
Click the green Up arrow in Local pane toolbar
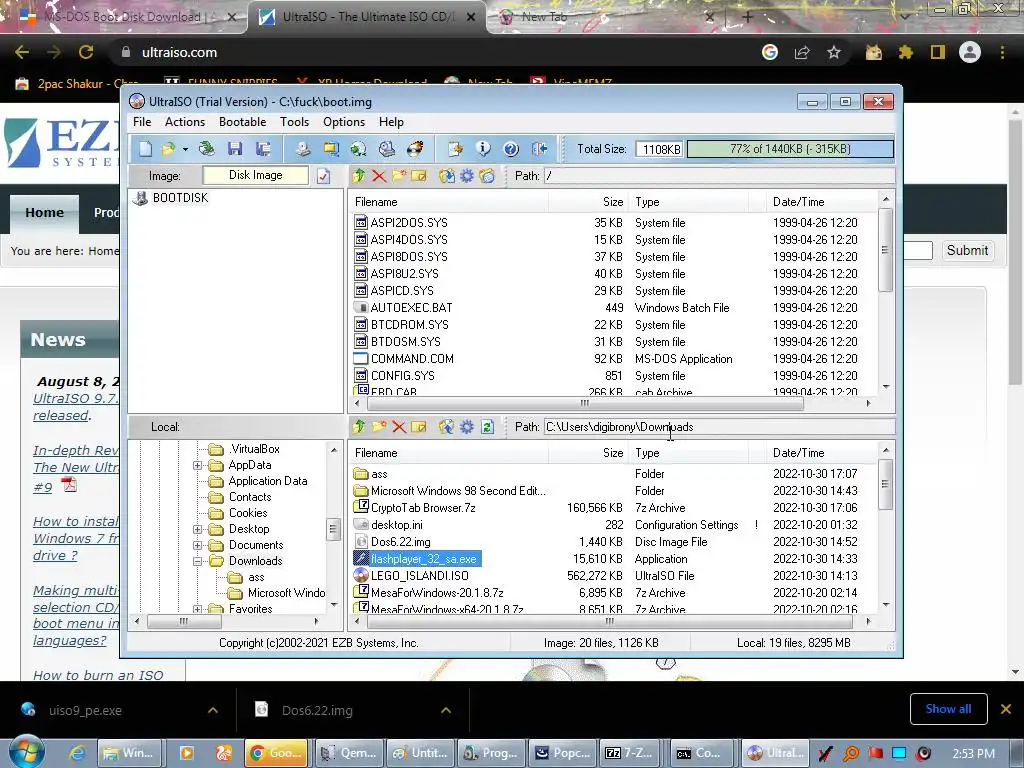click(359, 427)
